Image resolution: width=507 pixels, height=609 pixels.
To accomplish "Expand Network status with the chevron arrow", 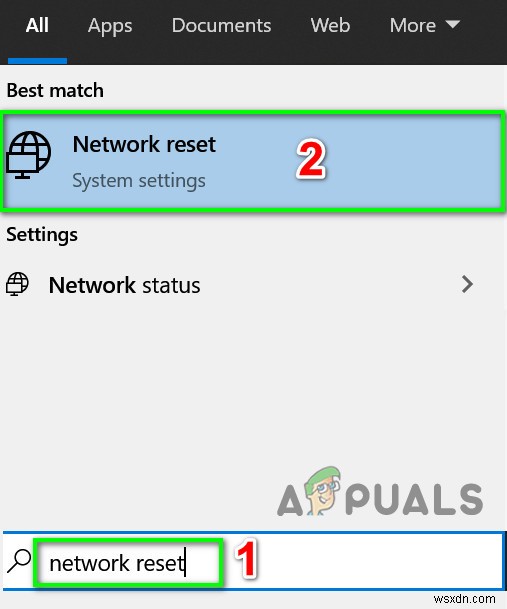I will [467, 284].
